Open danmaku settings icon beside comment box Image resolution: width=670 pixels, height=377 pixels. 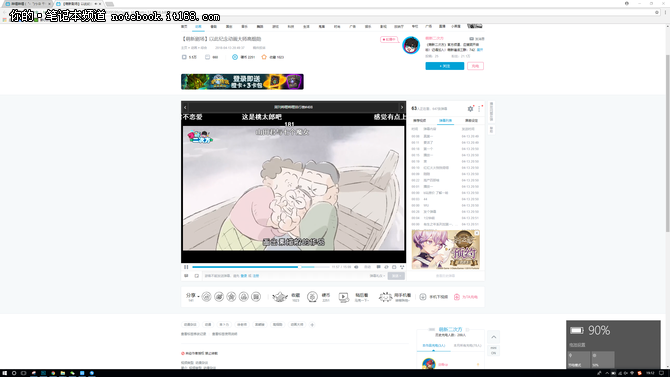pyautogui.click(x=186, y=276)
